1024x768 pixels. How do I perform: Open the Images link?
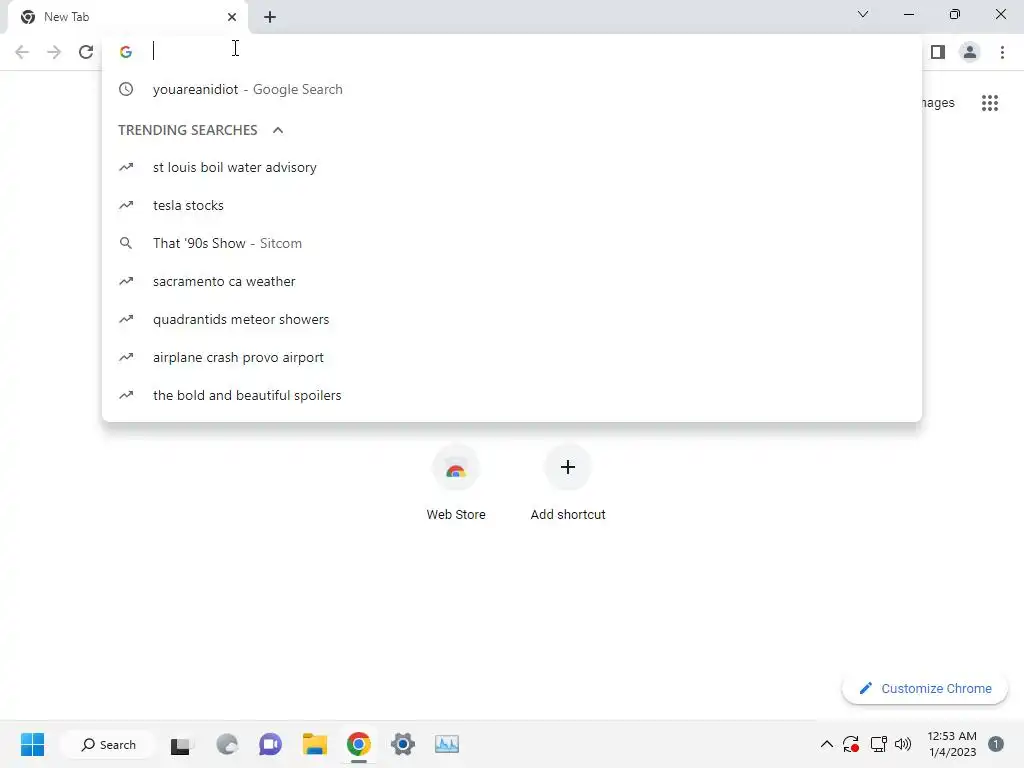tap(938, 103)
